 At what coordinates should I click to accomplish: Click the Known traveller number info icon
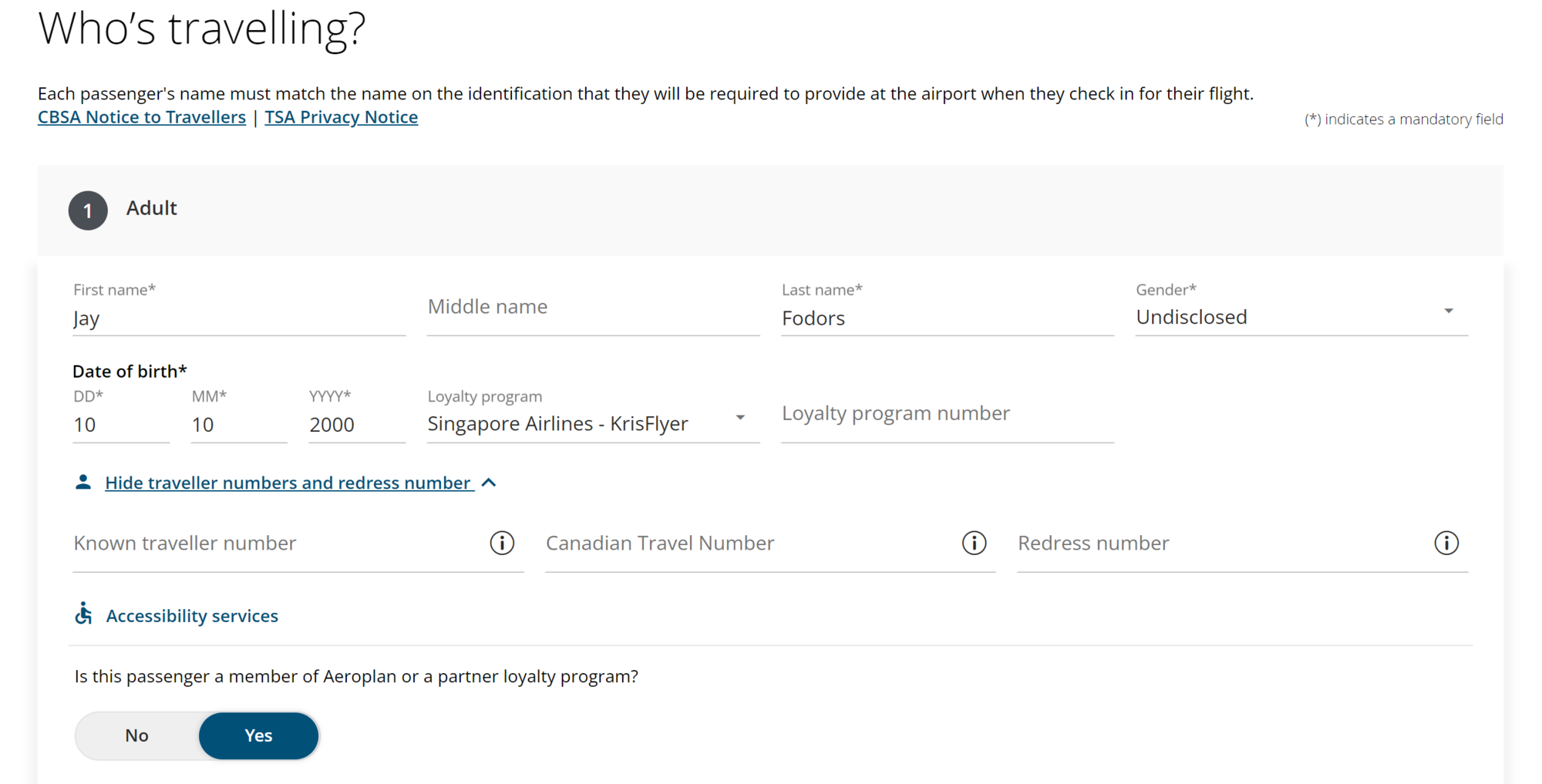click(x=502, y=543)
